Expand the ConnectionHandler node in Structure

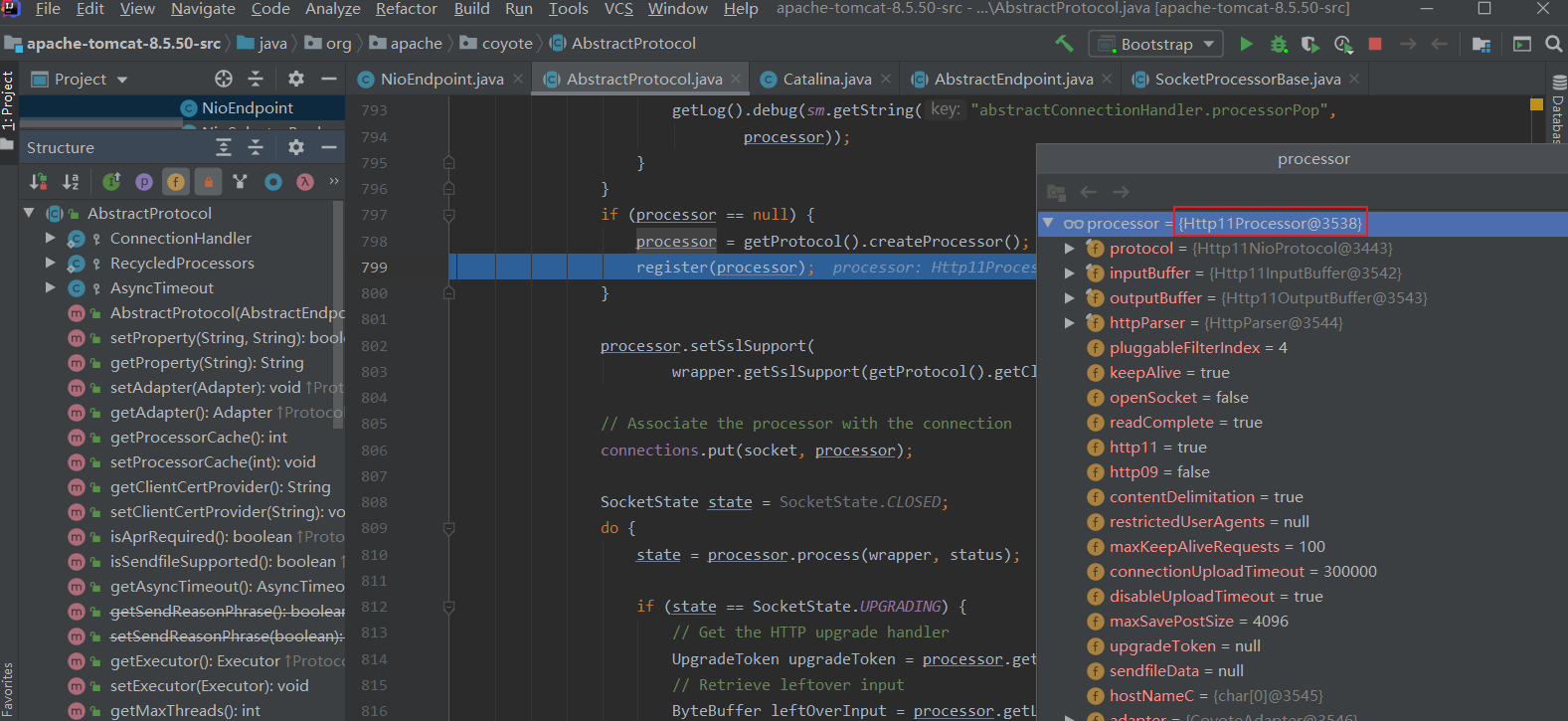(50, 238)
